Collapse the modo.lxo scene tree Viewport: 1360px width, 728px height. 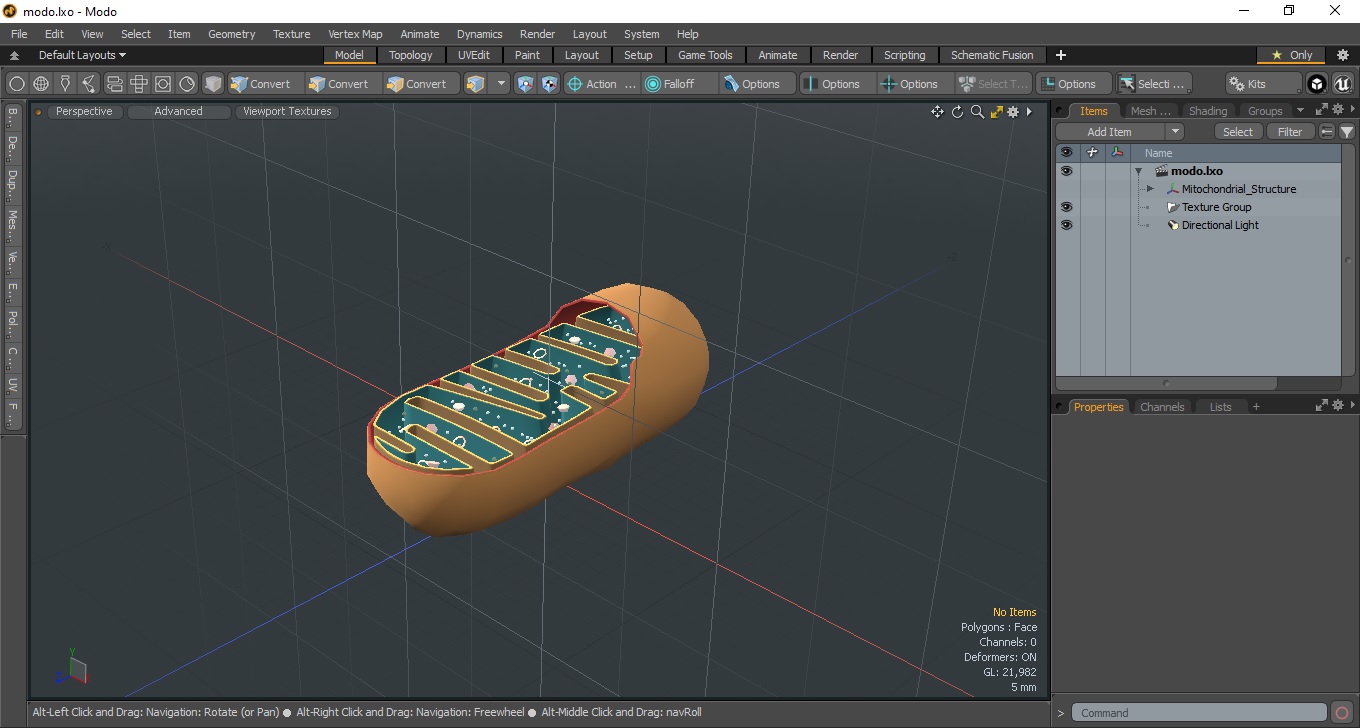click(1138, 171)
